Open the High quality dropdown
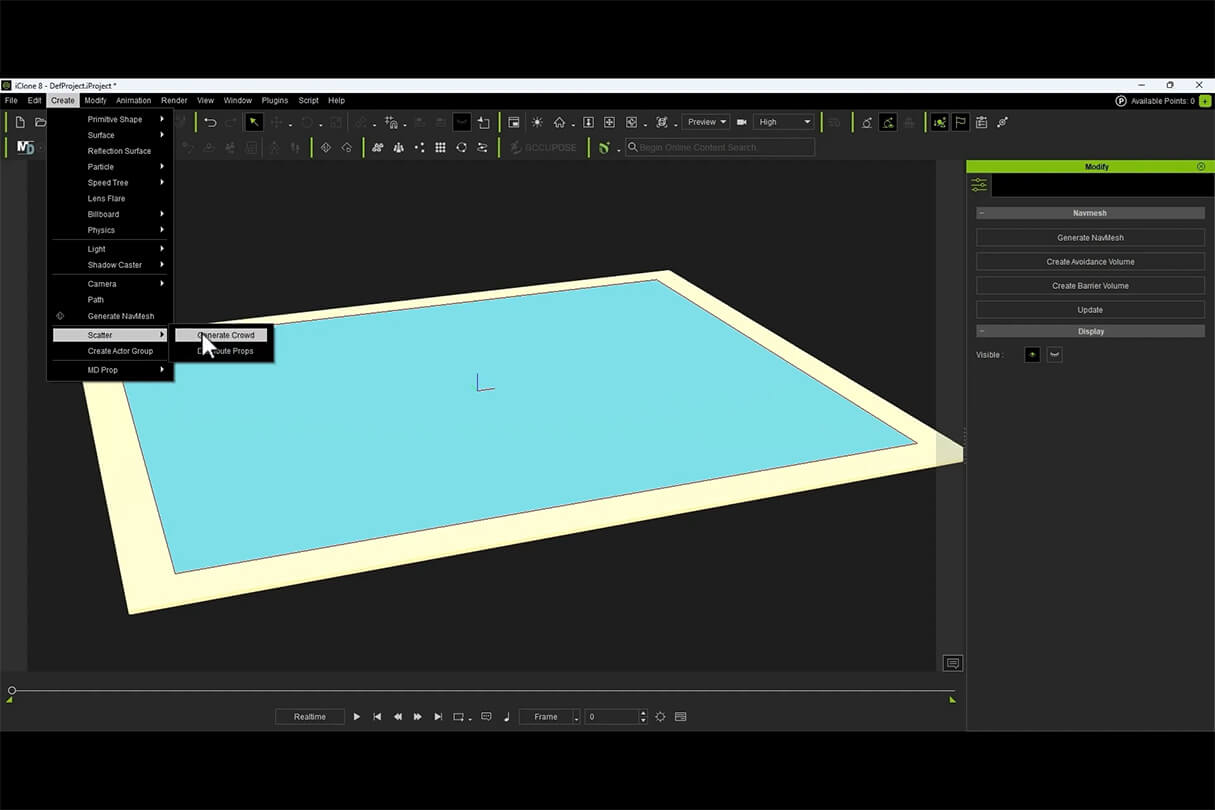 (x=784, y=122)
